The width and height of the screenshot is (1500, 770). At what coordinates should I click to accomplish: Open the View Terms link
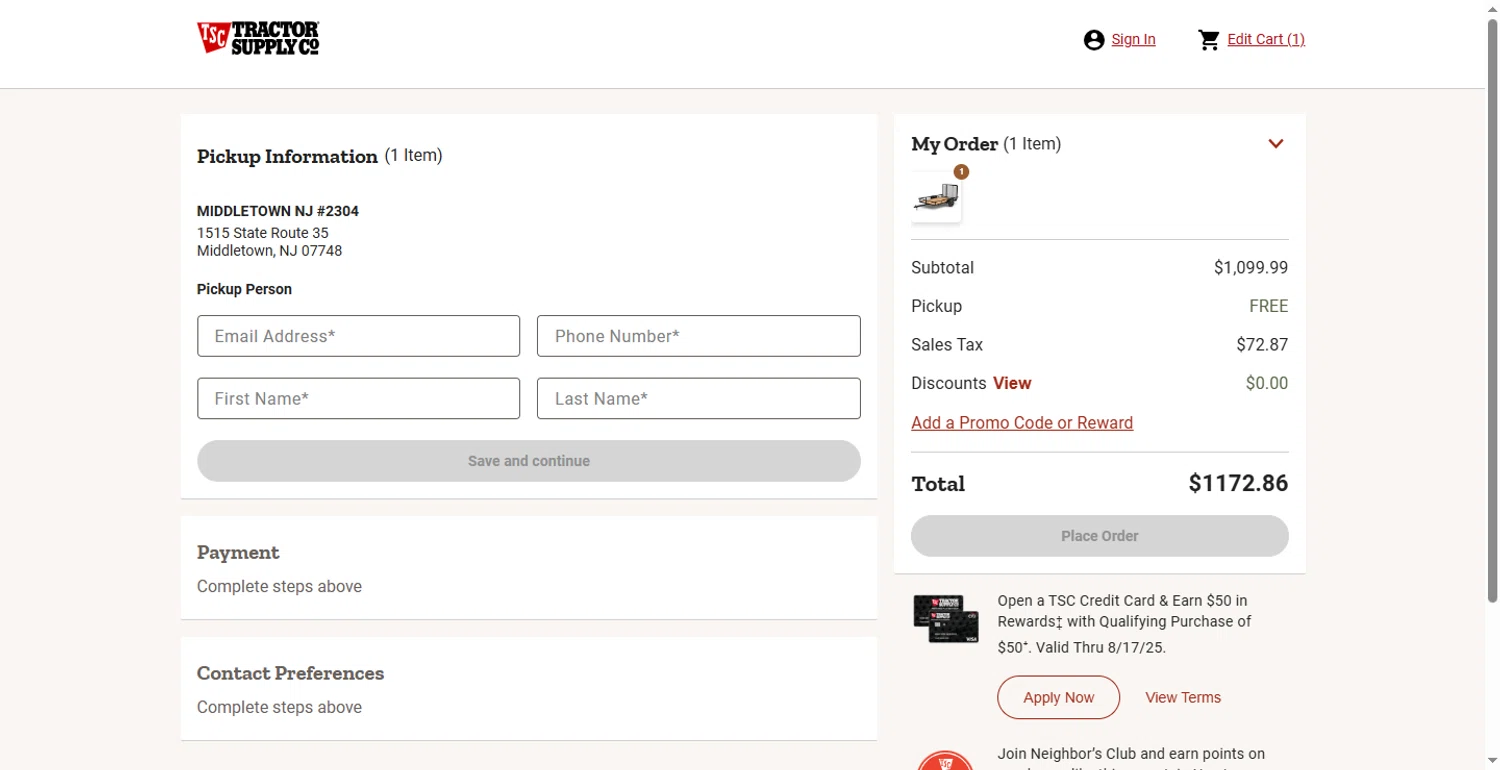coord(1183,698)
